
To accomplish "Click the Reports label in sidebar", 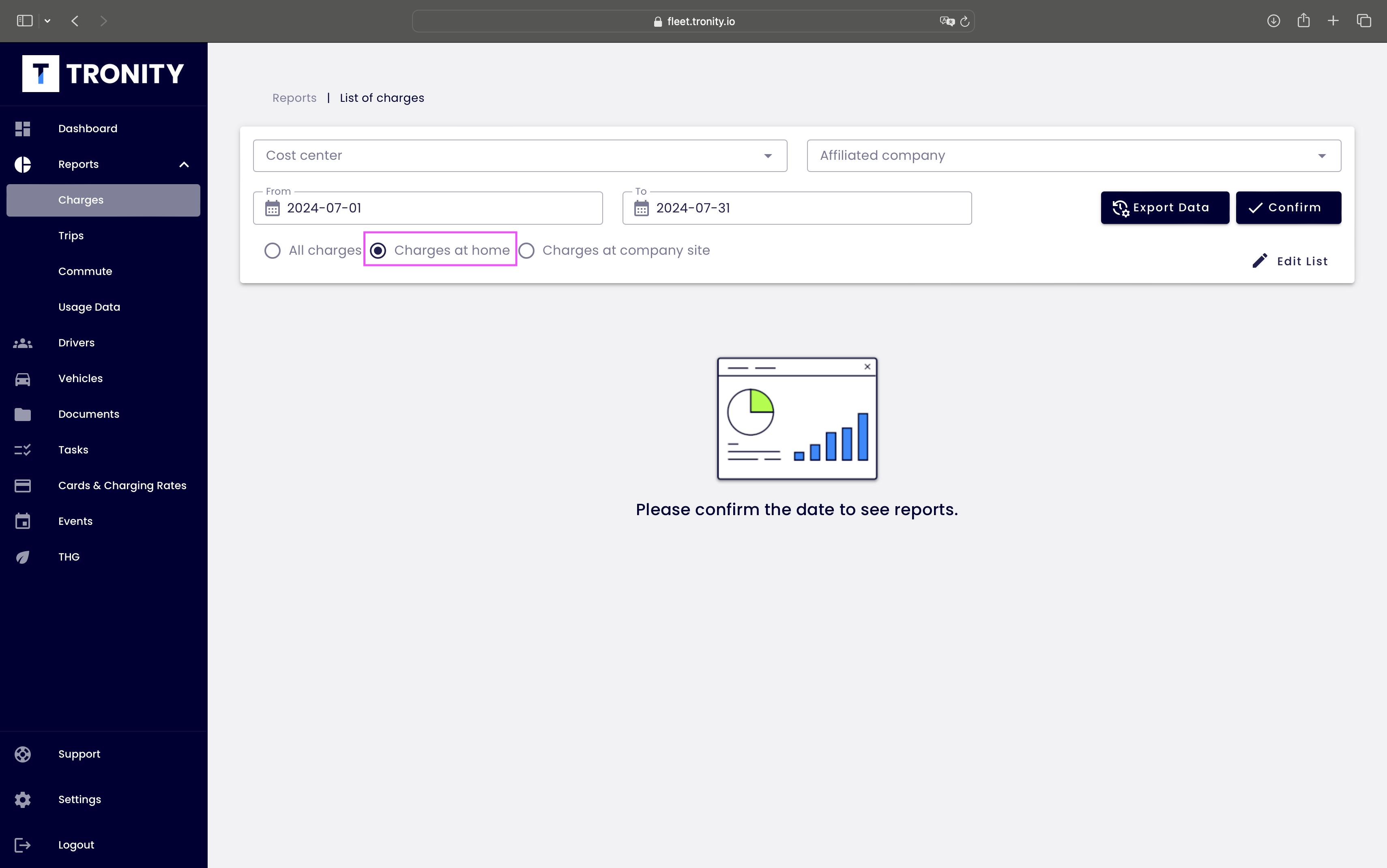I will (x=79, y=165).
